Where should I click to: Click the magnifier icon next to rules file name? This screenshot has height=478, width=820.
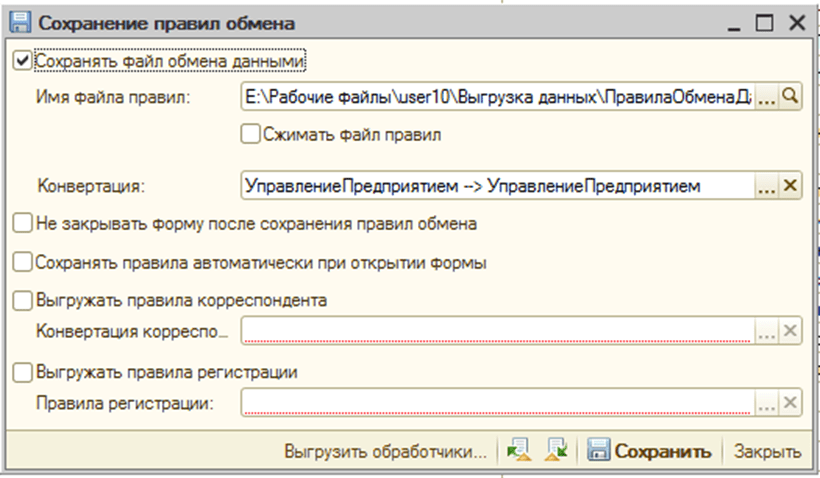[791, 97]
